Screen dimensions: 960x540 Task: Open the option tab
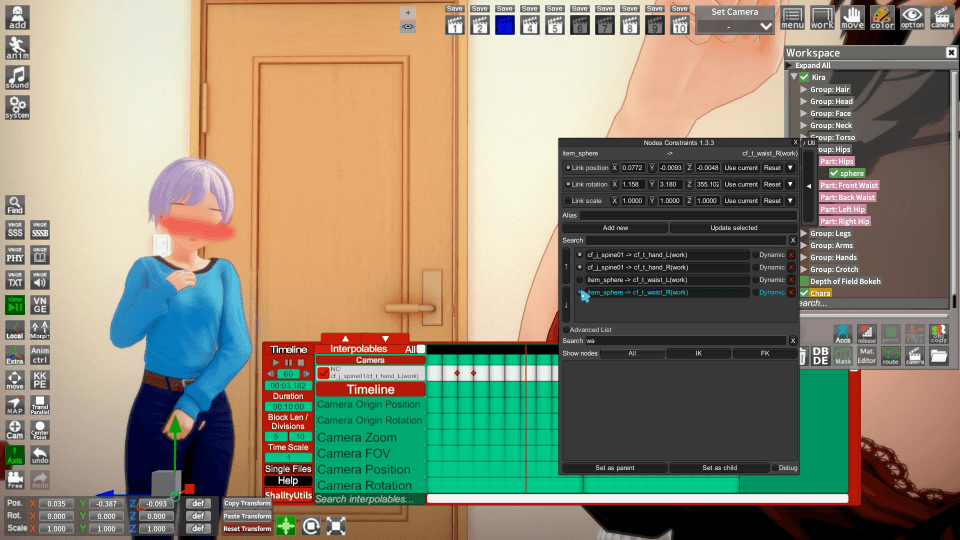(x=912, y=18)
